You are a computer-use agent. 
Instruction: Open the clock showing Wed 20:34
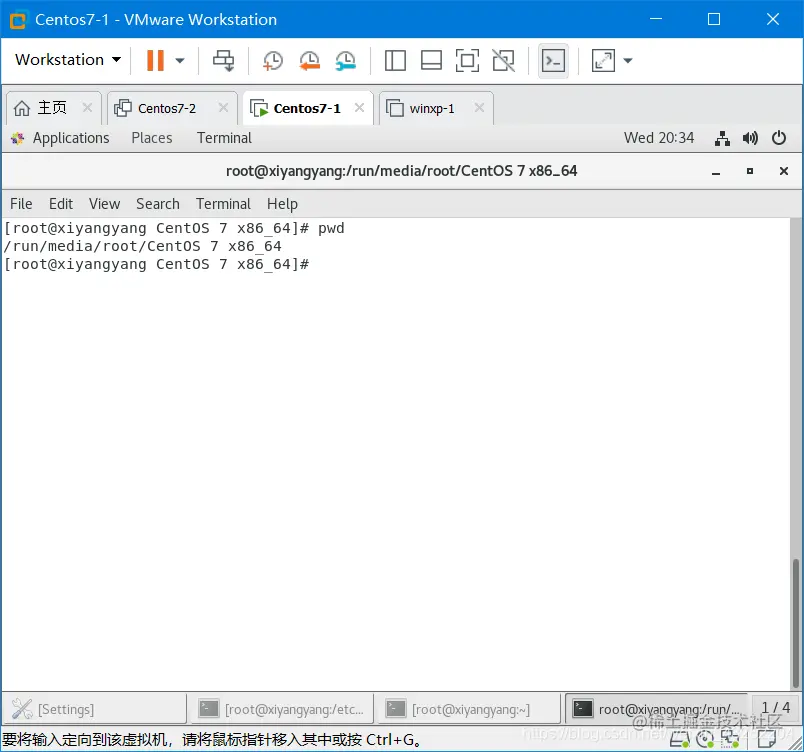(659, 138)
